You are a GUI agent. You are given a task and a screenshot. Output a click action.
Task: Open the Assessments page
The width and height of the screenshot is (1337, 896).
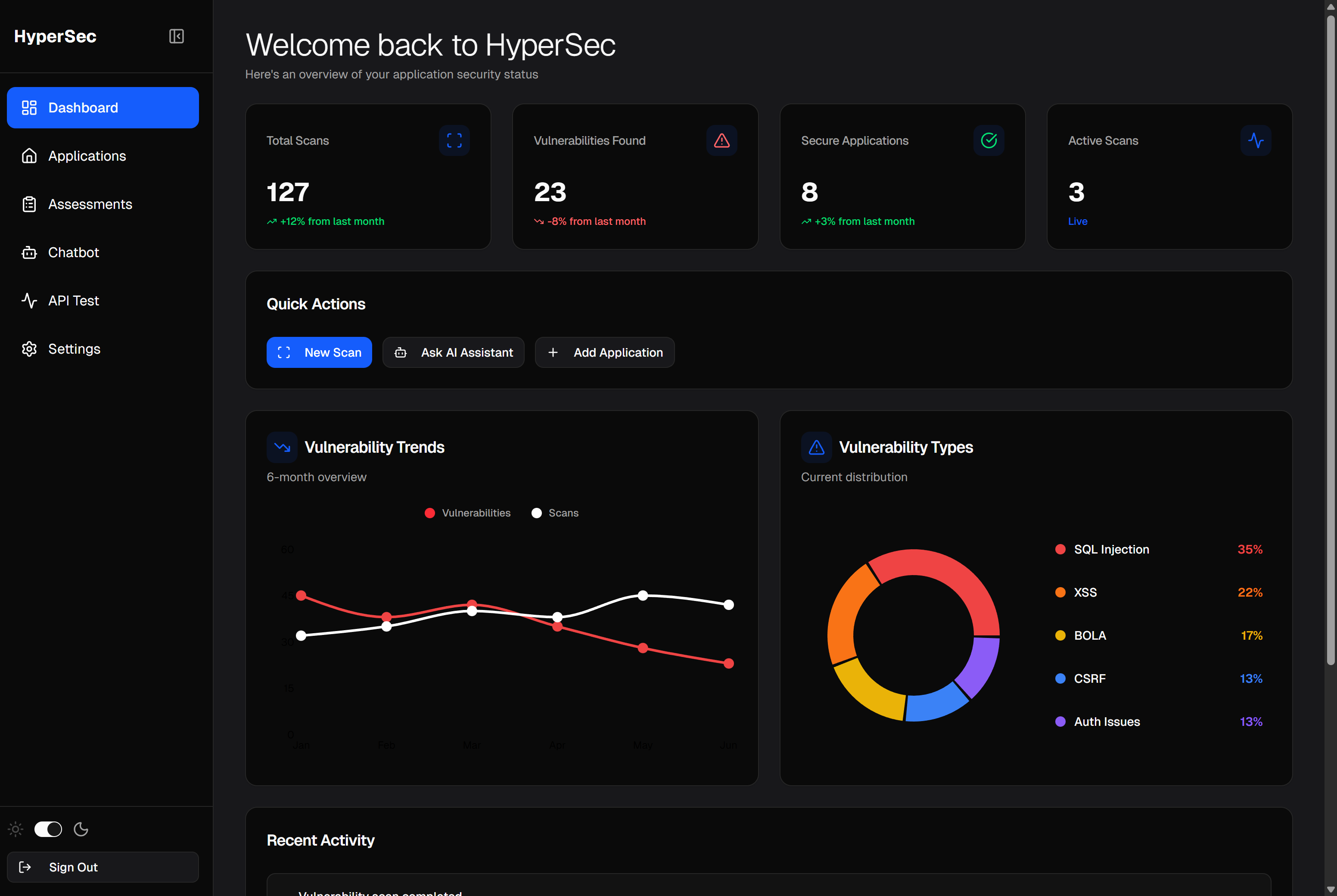coord(90,204)
